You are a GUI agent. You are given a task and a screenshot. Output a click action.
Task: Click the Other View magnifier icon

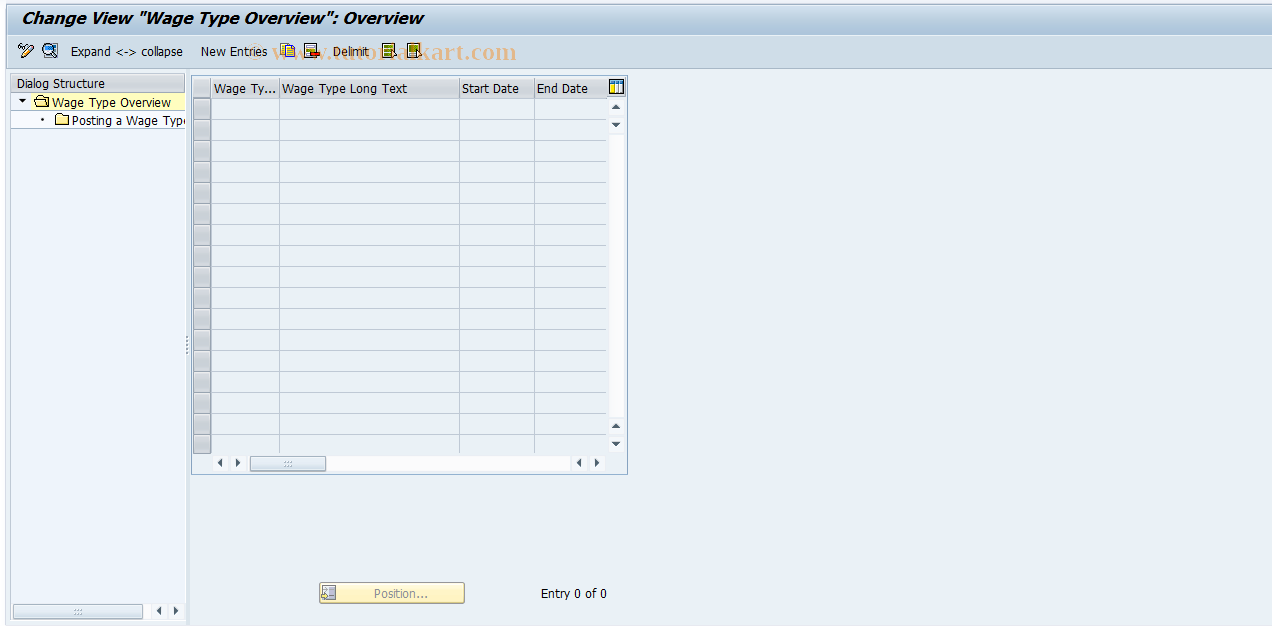pos(50,51)
